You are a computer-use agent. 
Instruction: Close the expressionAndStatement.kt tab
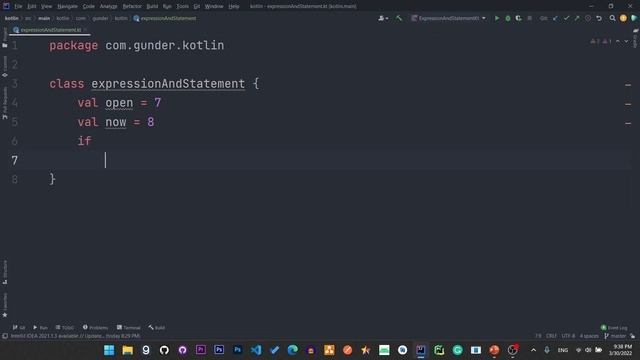click(85, 30)
